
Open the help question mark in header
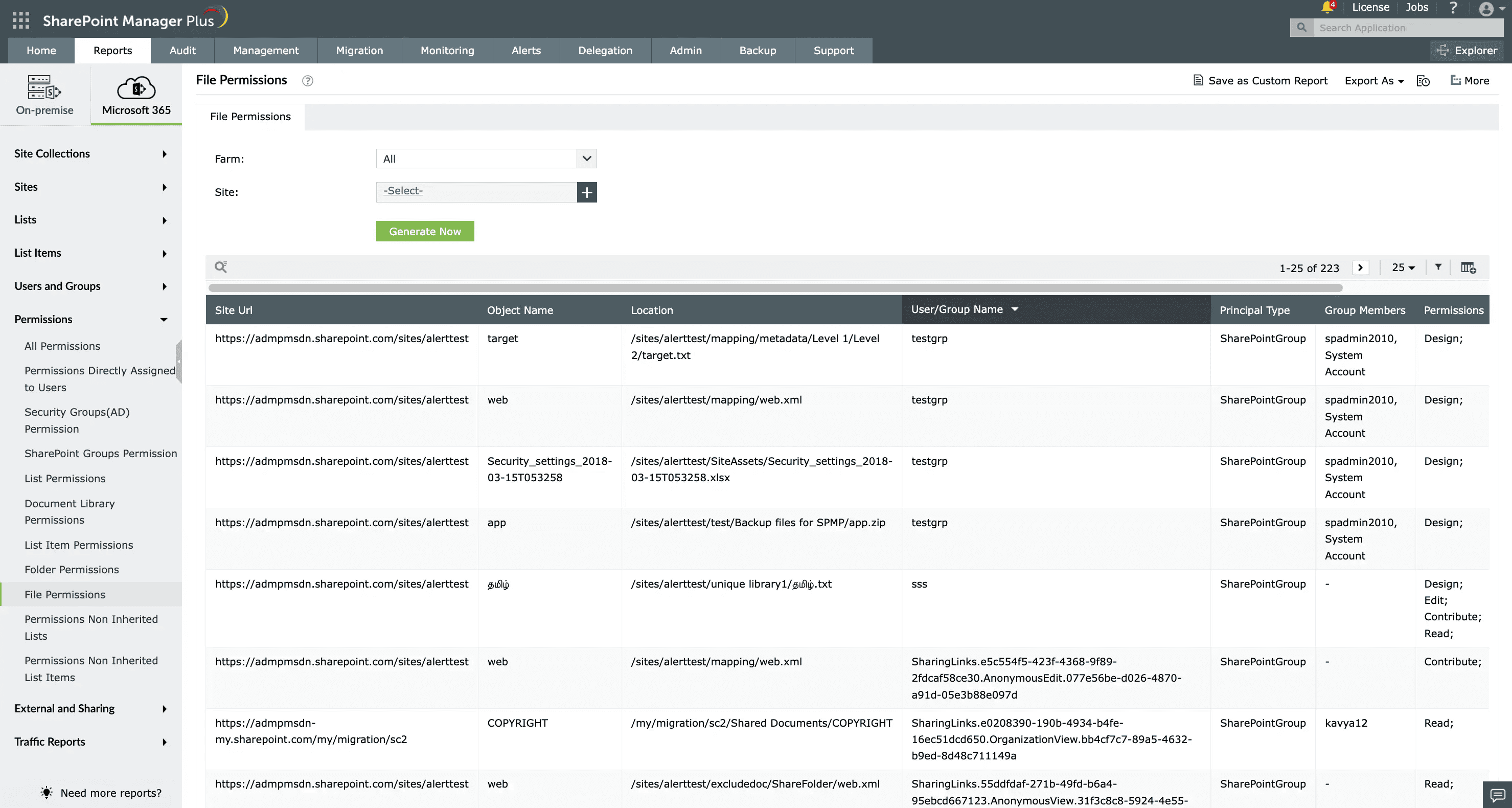[x=1453, y=8]
